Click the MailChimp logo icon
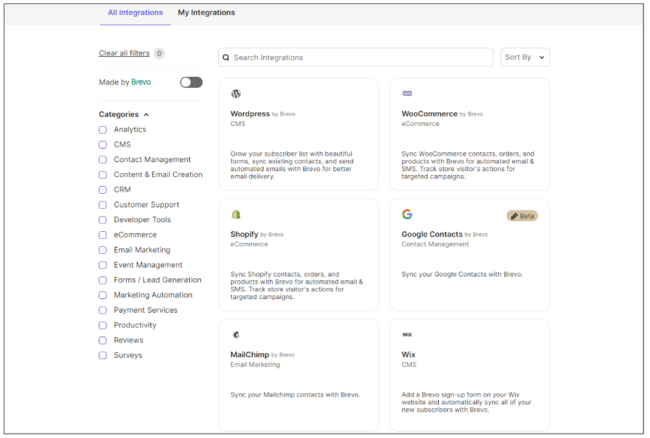Image resolution: width=650 pixels, height=438 pixels. point(236,335)
